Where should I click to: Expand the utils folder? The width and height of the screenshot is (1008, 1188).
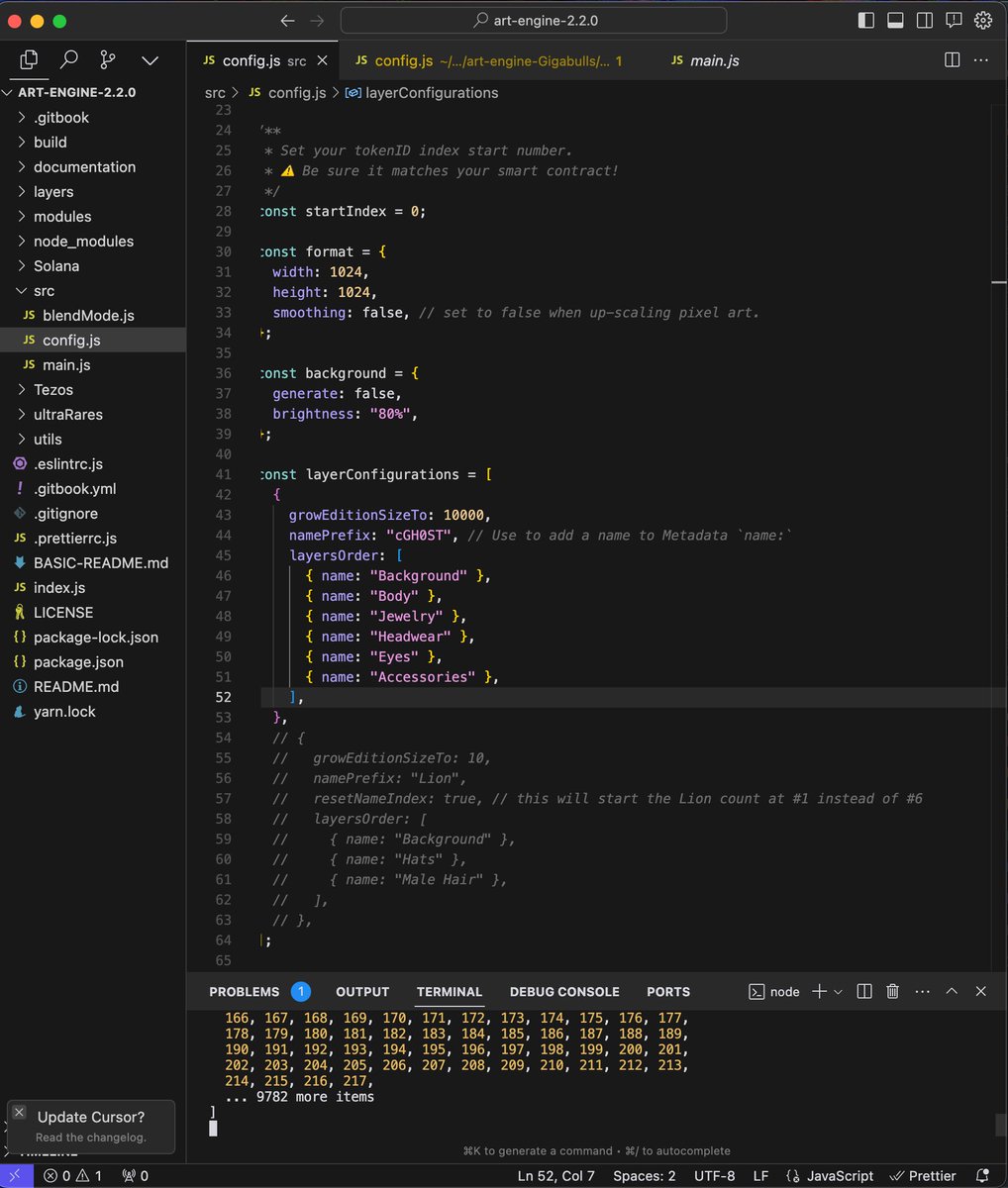click(93, 439)
